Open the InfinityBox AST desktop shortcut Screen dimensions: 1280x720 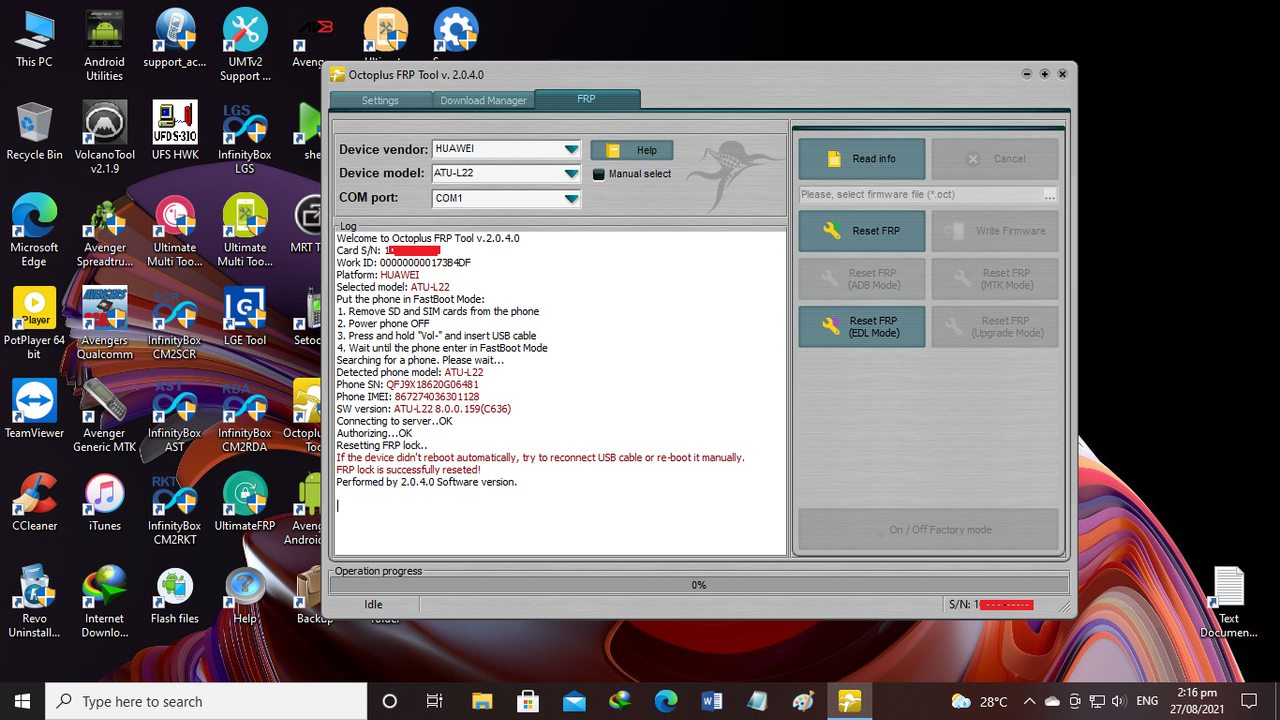click(175, 416)
